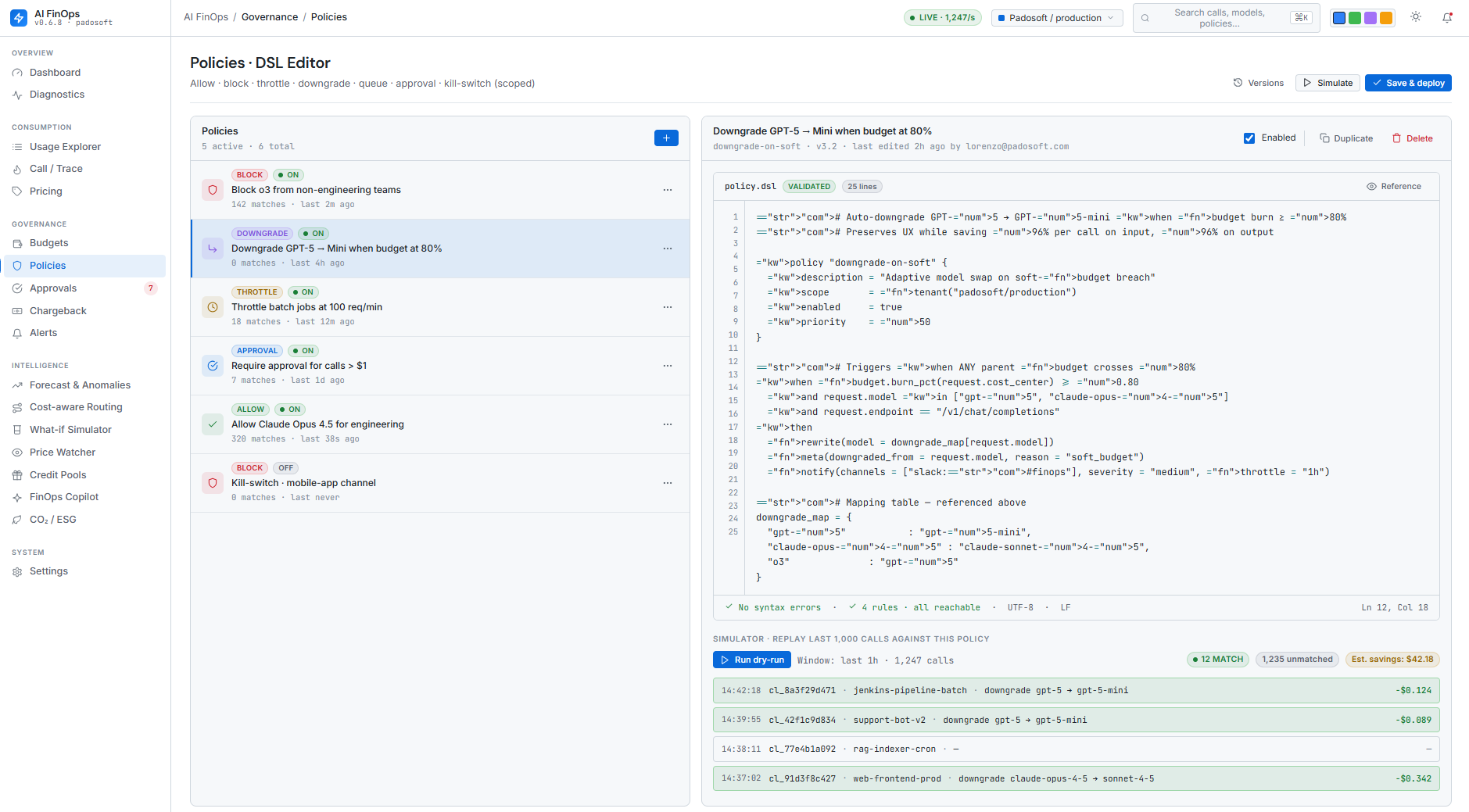Toggle ON badge of Require approval policy

(303, 351)
